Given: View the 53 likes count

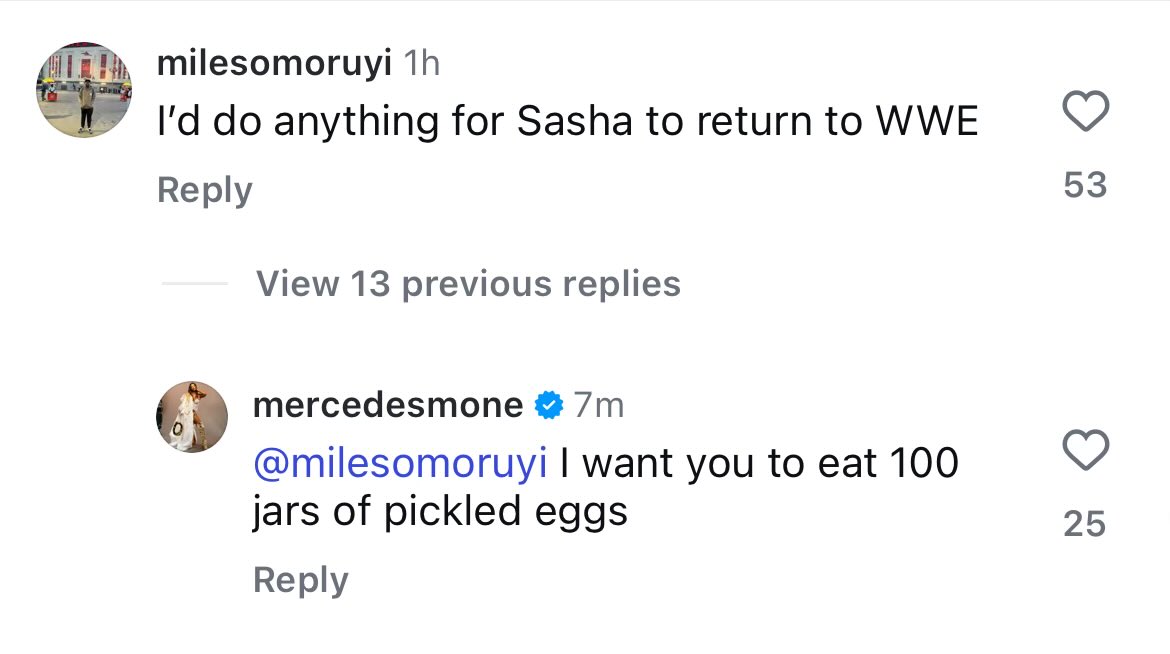Looking at the screenshot, I should [1085, 185].
